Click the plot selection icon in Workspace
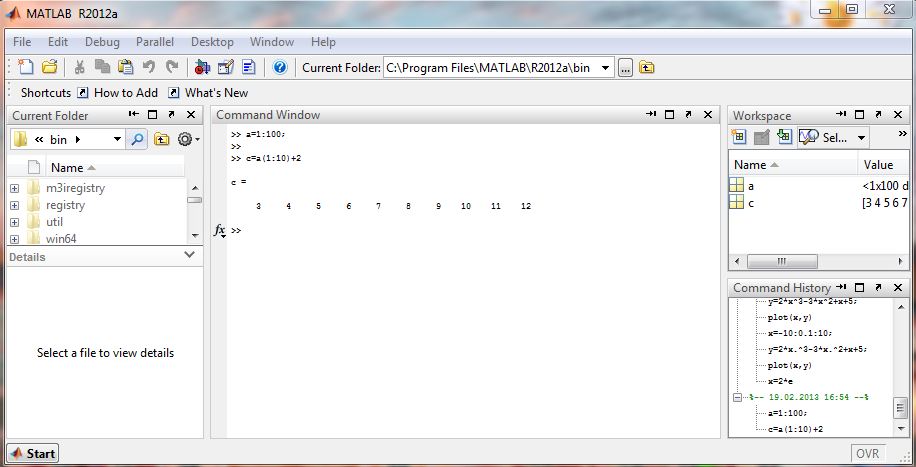Image resolution: width=916 pixels, height=467 pixels. point(809,137)
